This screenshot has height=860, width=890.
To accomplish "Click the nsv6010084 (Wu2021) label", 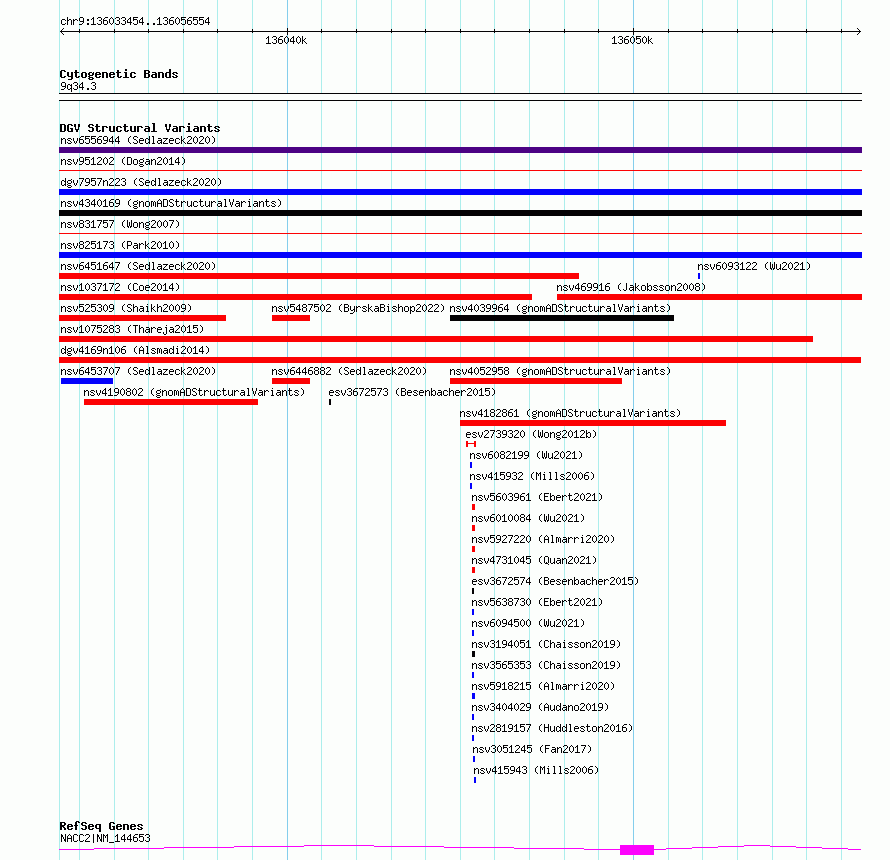I will tap(528, 518).
